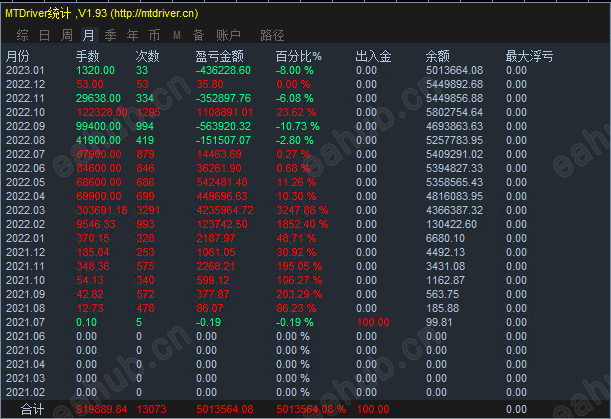Select the 2022.03 month row
The height and width of the screenshot is (419, 611).
click(x=306, y=210)
